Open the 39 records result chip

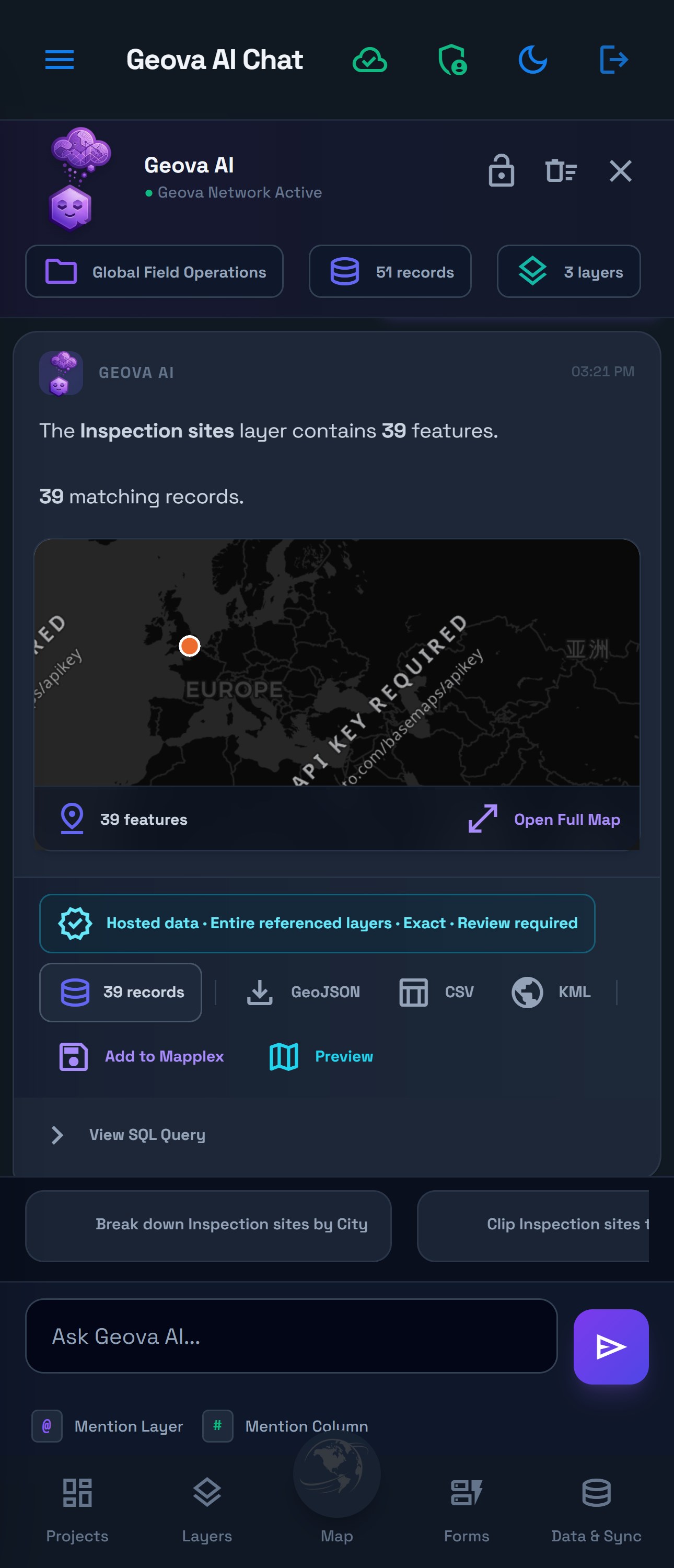121,991
